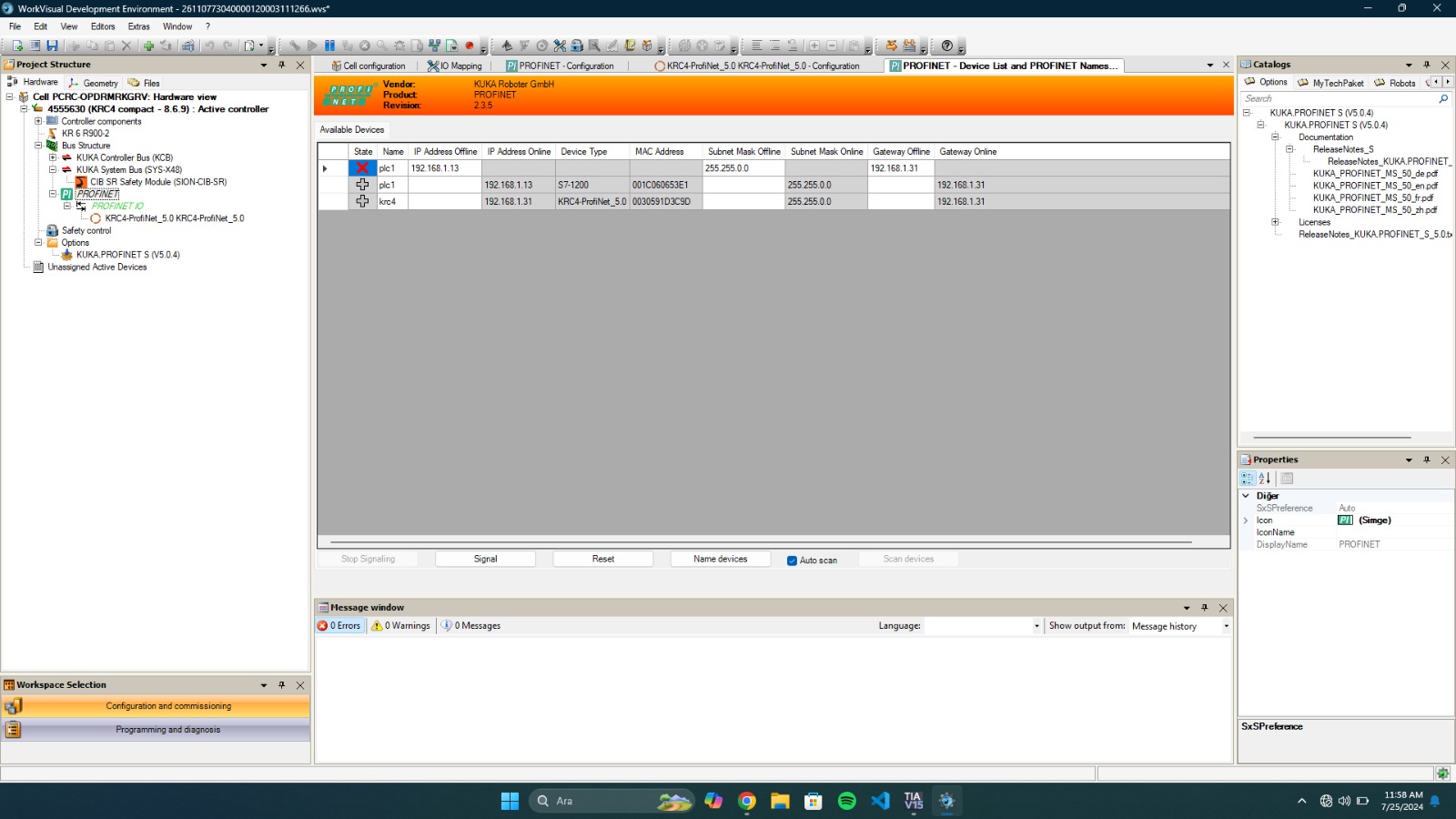1456x819 pixels.
Task: Open the Robots catalog tab
Action: 1395,83
